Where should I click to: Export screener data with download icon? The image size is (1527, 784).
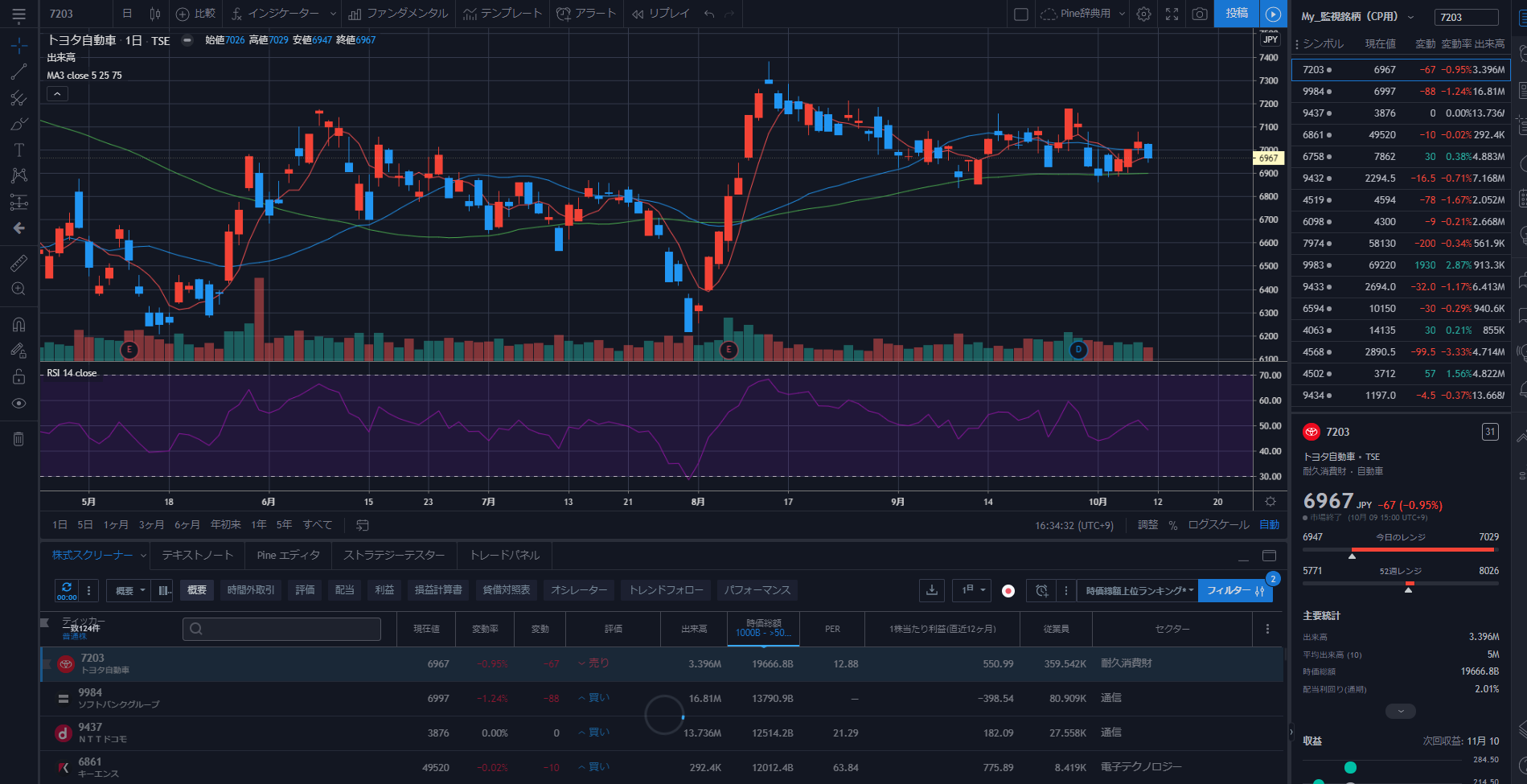click(x=932, y=590)
